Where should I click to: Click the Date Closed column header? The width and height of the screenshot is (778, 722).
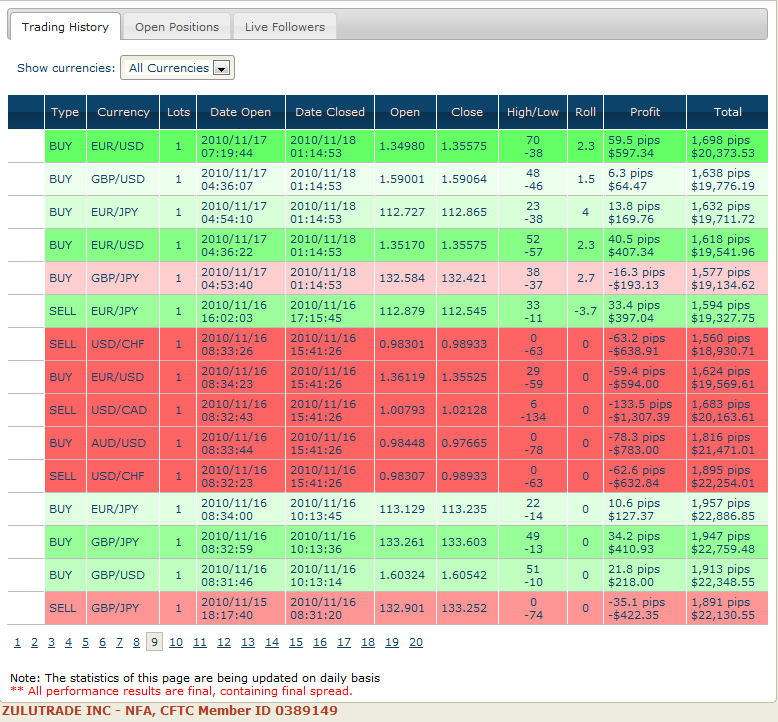click(x=330, y=112)
